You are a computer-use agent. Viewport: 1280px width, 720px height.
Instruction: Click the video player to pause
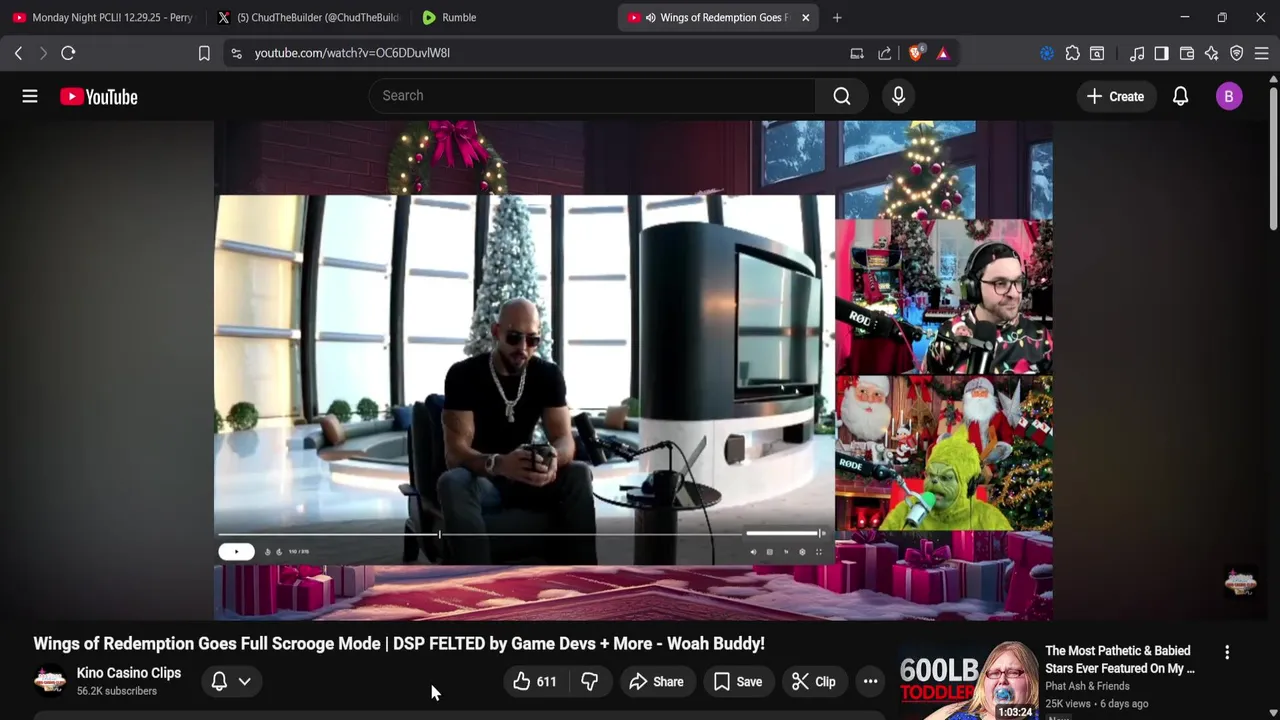point(633,370)
